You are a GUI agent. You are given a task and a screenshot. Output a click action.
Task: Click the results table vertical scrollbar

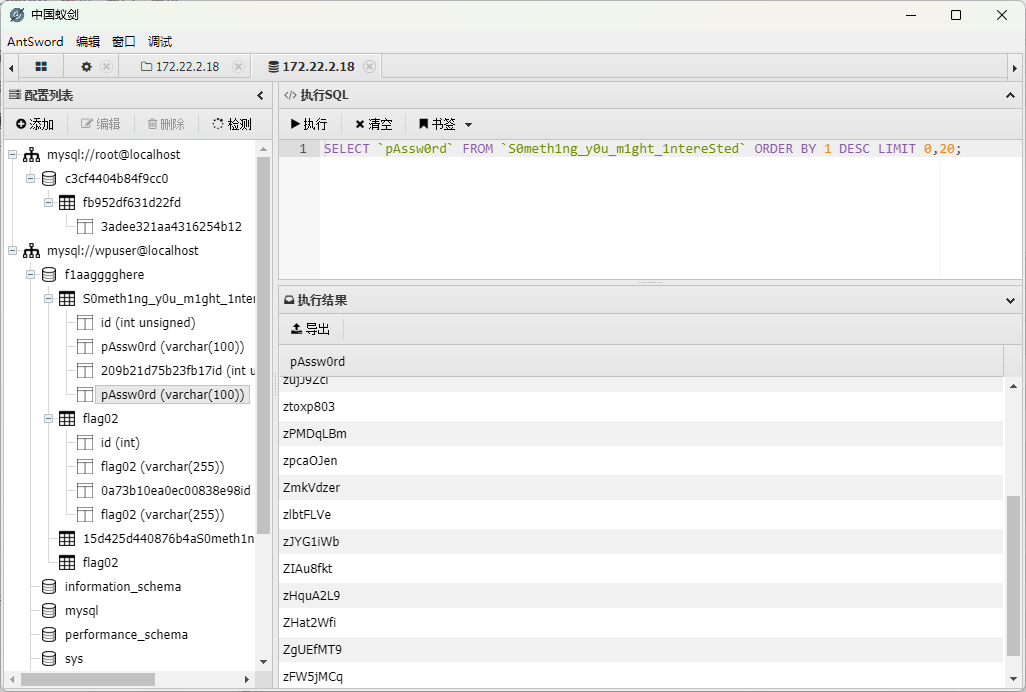pyautogui.click(x=1013, y=575)
